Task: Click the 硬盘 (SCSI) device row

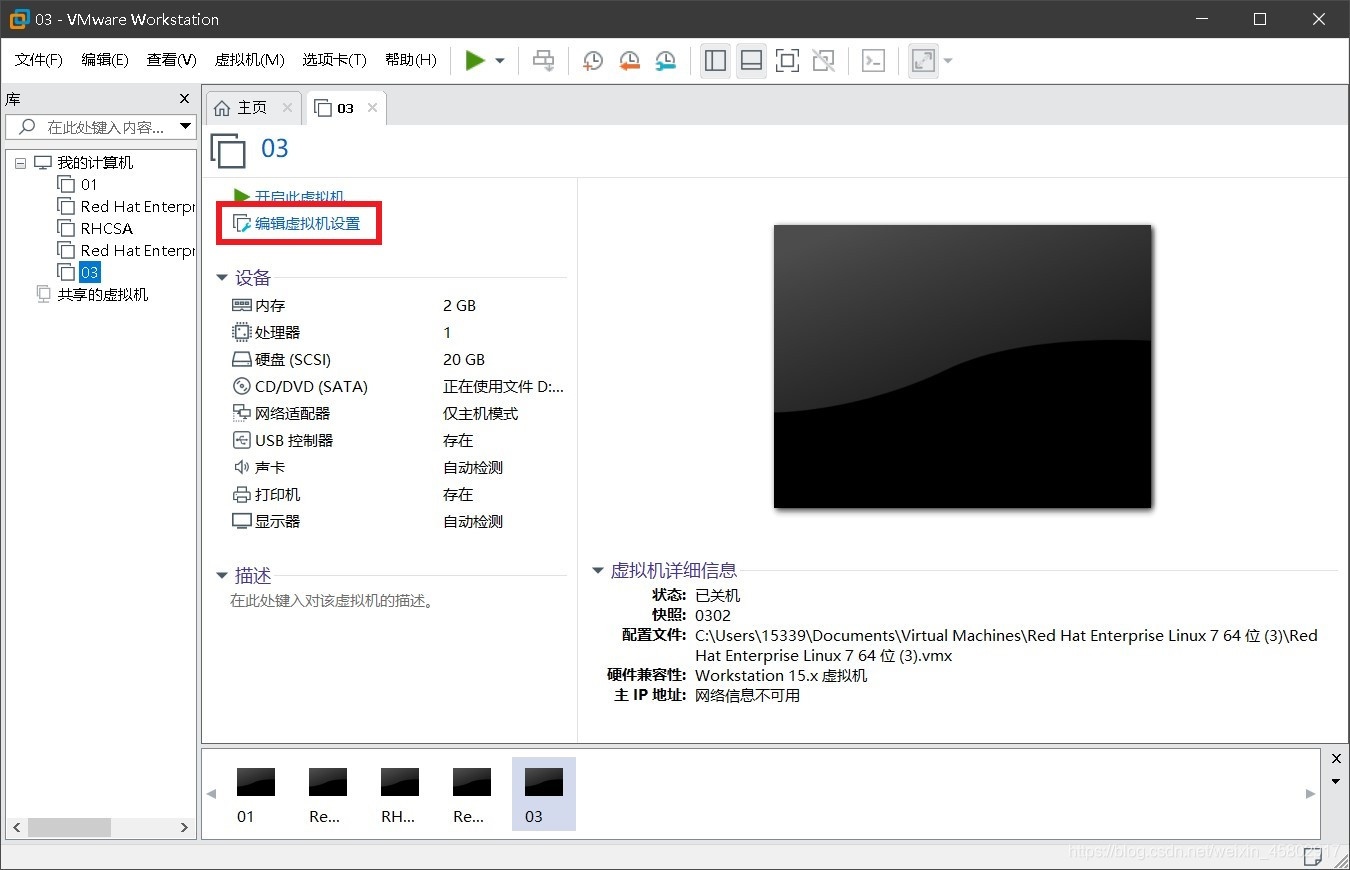Action: tap(398, 359)
